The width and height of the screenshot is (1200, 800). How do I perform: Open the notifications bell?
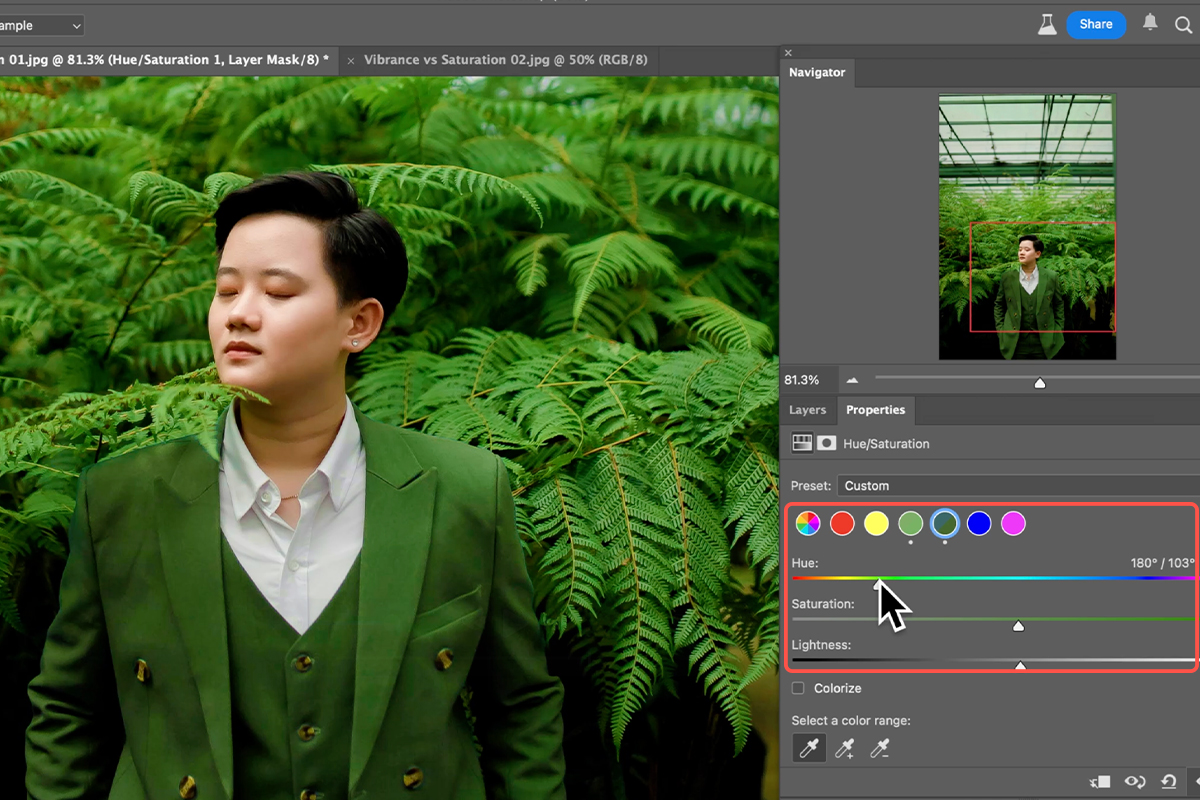[x=1150, y=24]
